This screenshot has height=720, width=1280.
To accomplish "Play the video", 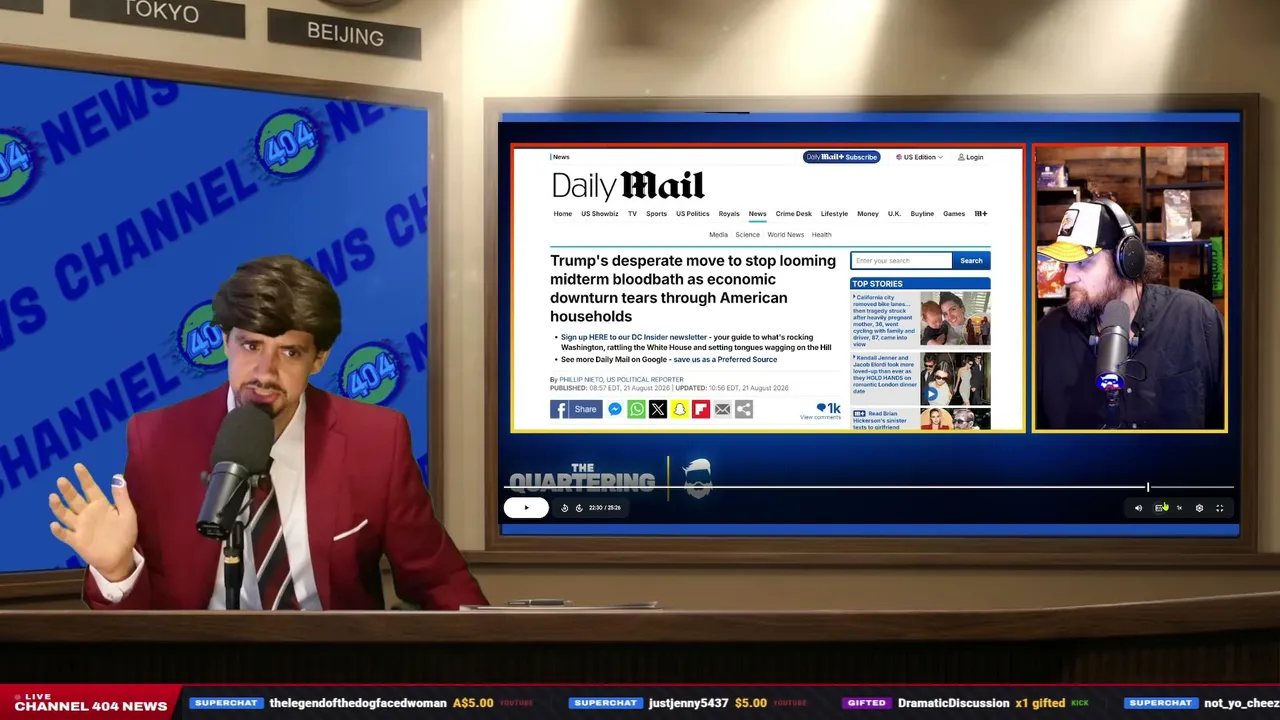I will coord(526,507).
